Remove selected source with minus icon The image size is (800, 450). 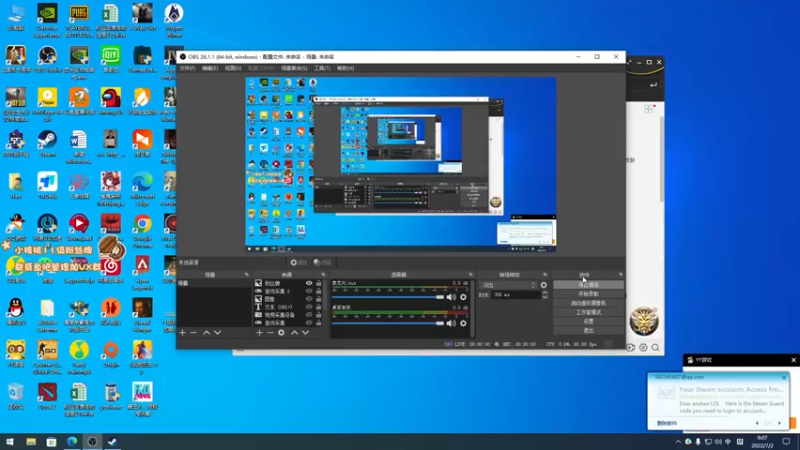(x=270, y=333)
